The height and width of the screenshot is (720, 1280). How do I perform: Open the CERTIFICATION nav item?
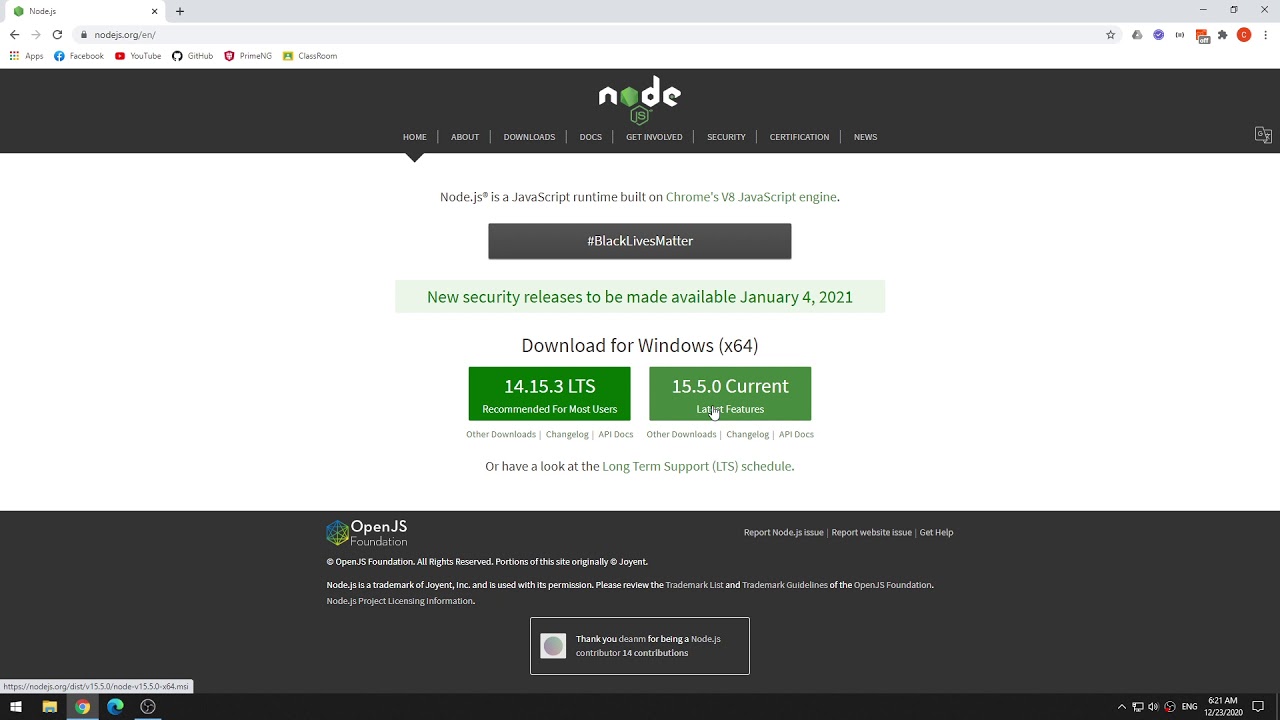point(799,137)
